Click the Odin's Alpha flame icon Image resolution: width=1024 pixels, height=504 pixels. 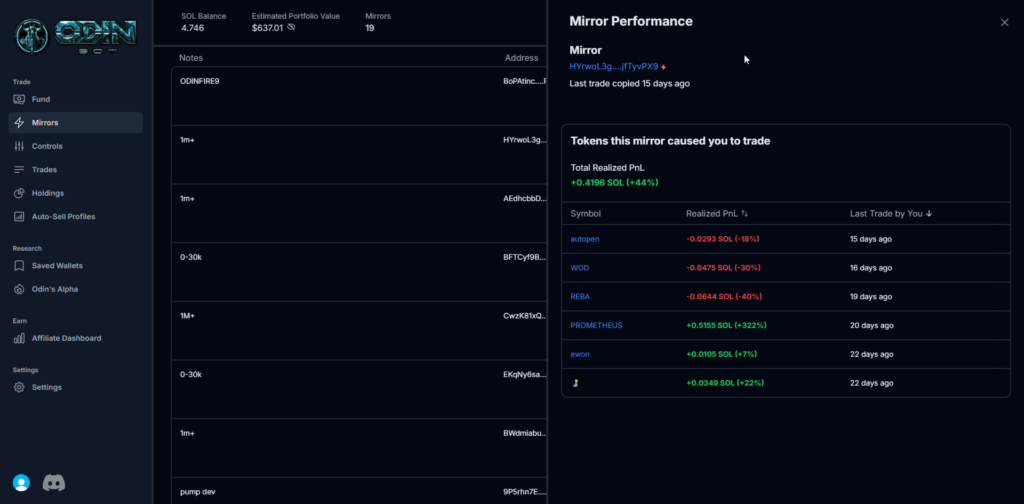click(x=20, y=289)
